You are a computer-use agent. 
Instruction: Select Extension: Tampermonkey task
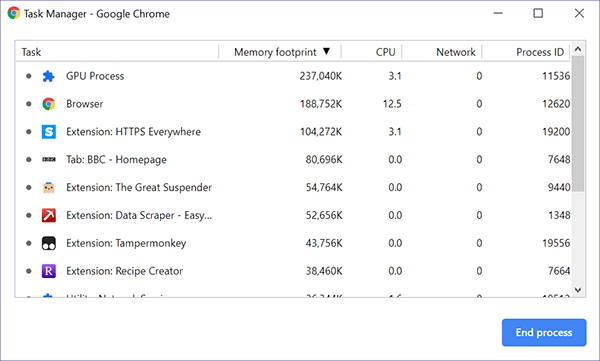point(293,243)
